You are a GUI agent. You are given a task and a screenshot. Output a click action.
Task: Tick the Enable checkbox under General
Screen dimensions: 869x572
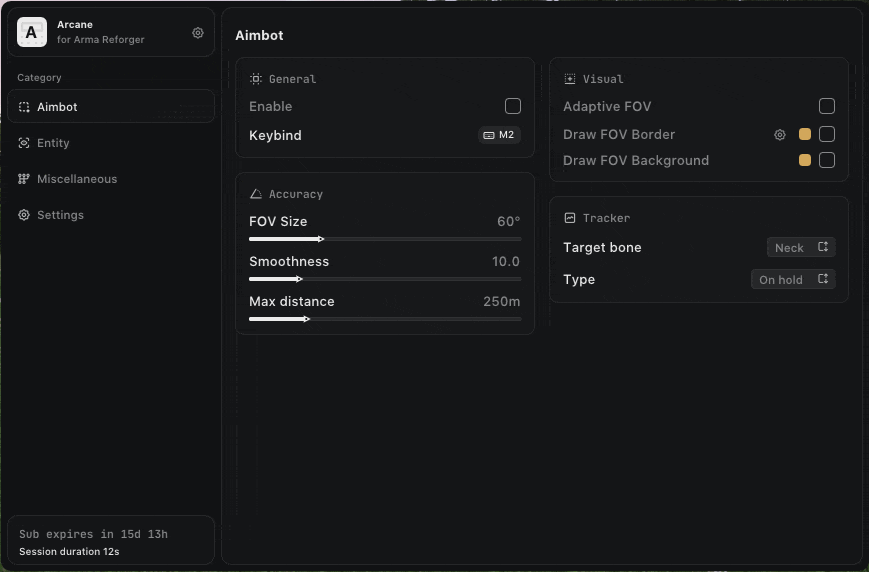513,106
